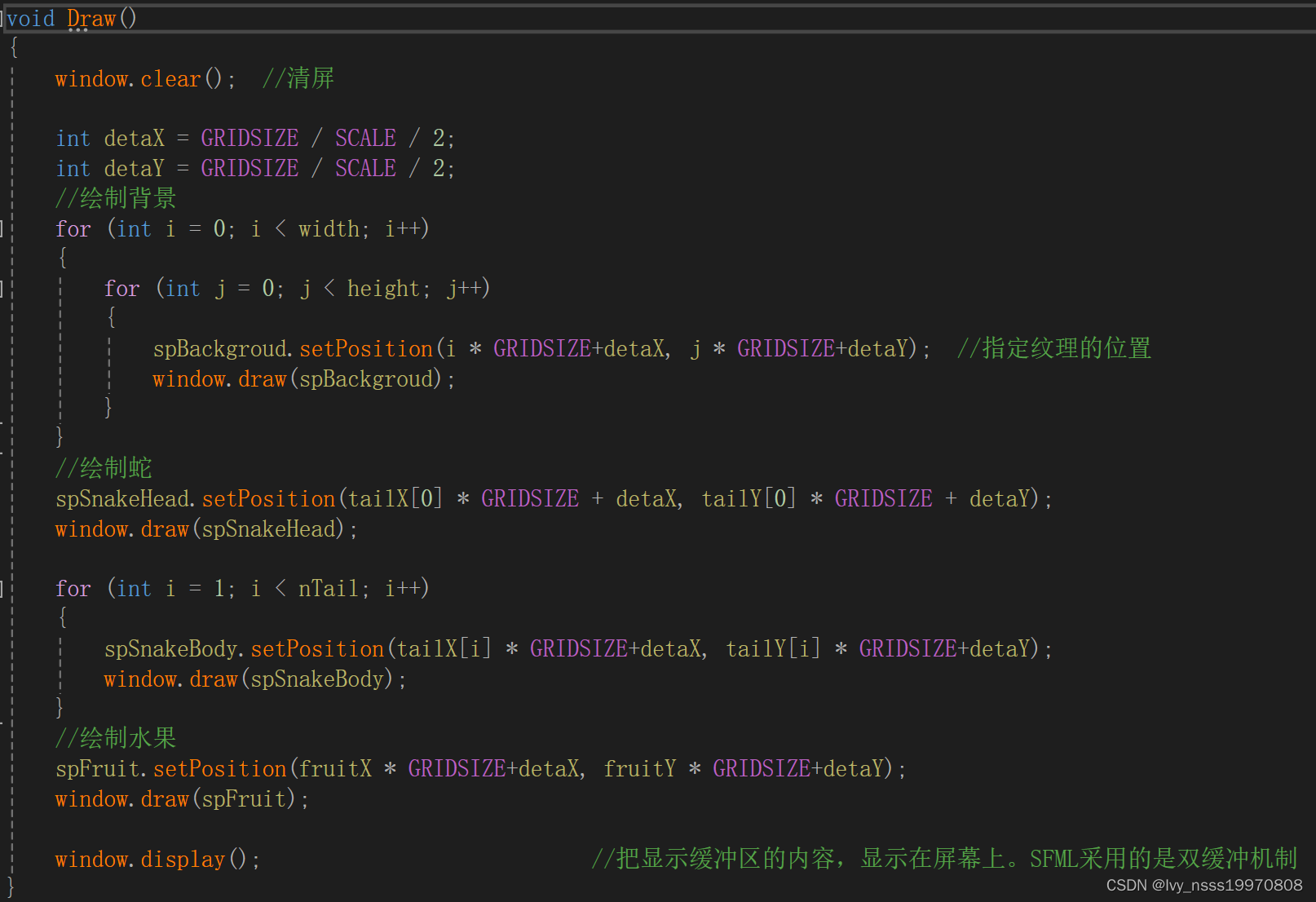Screen dimensions: 1316x902
Task: Collapse the Draw function using its gutter fold marker
Action: tap(5, 18)
